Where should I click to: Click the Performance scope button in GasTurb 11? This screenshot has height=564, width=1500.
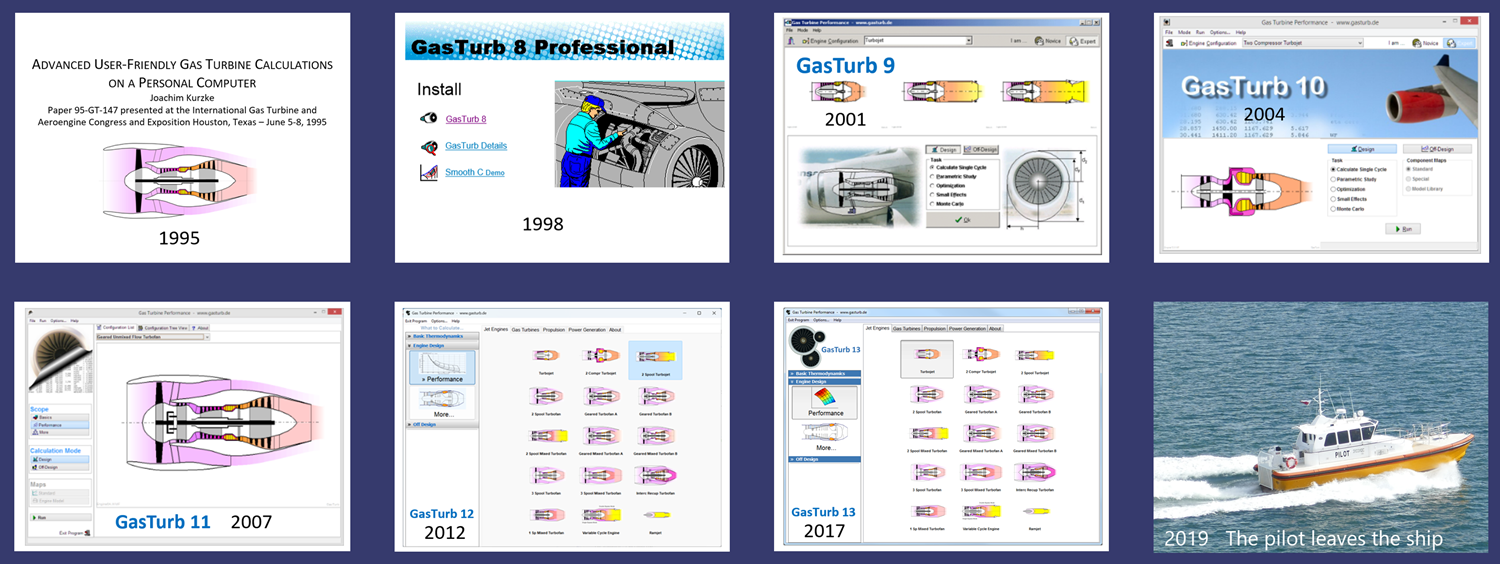[x=60, y=425]
